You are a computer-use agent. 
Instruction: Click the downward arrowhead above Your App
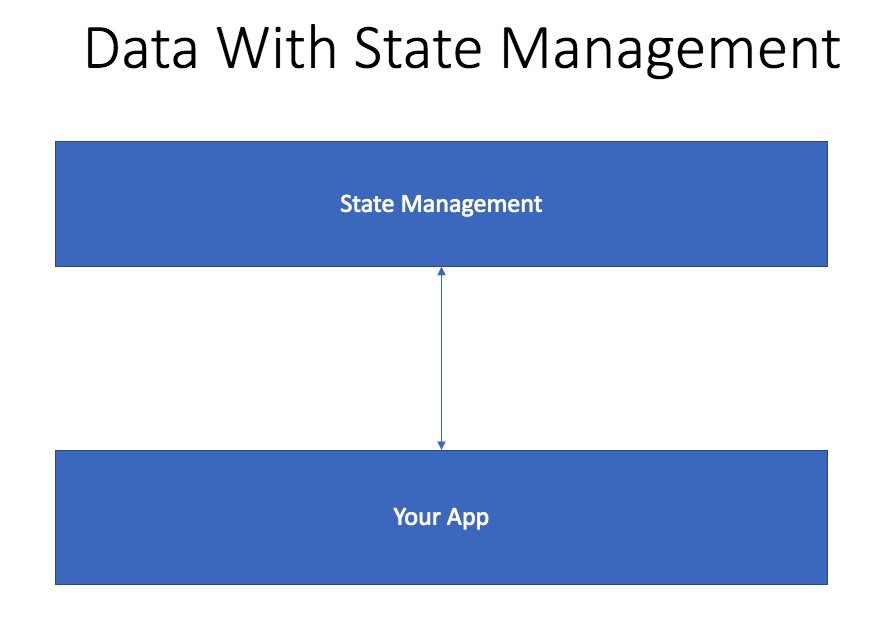coord(441,444)
